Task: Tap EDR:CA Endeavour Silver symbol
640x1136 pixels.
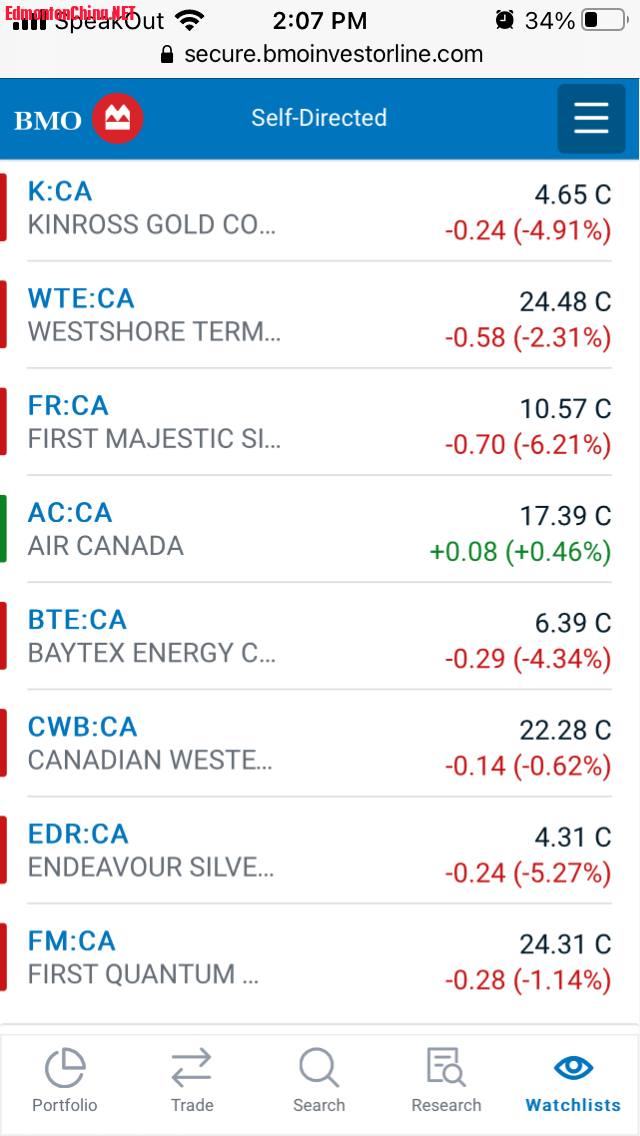Action: click(78, 833)
